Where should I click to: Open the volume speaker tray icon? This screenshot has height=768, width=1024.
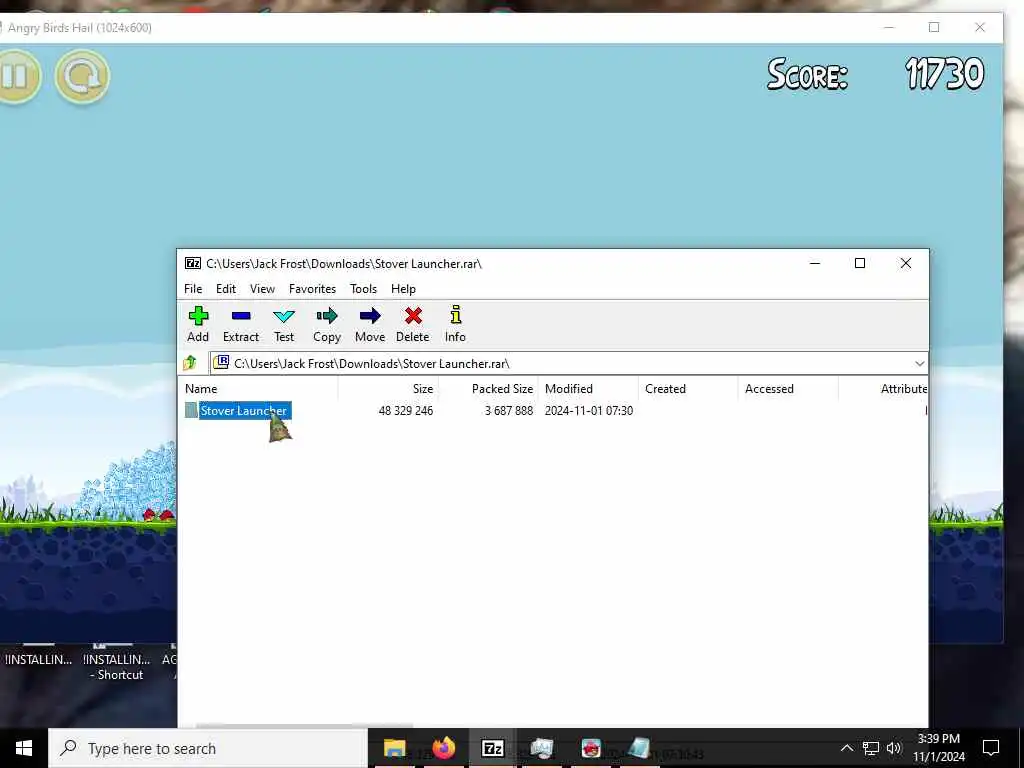(894, 748)
